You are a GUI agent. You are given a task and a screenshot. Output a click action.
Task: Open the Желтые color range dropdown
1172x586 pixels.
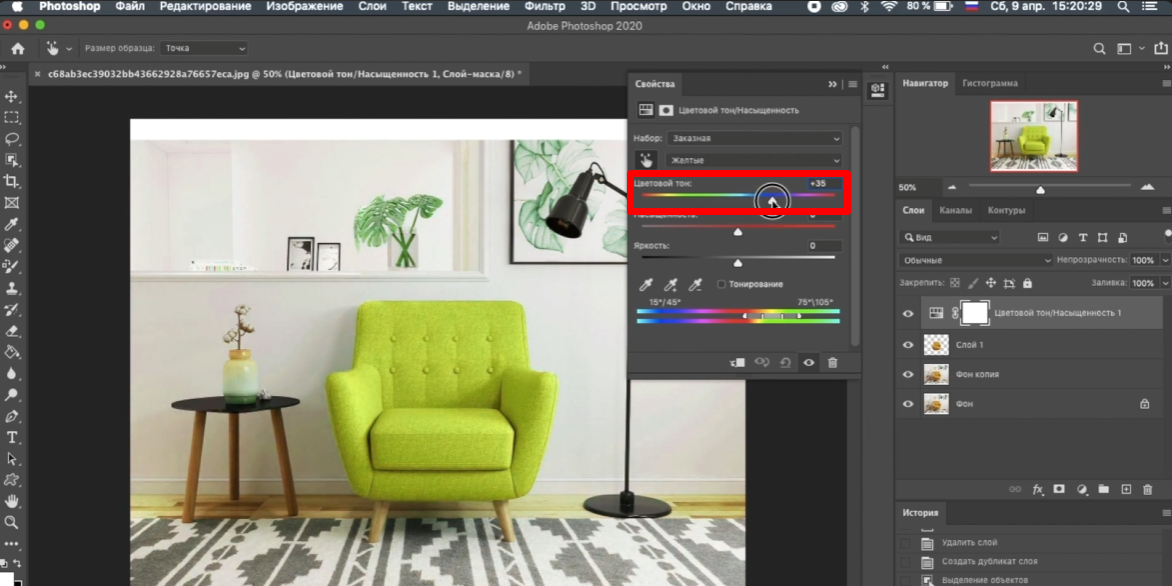(x=754, y=160)
